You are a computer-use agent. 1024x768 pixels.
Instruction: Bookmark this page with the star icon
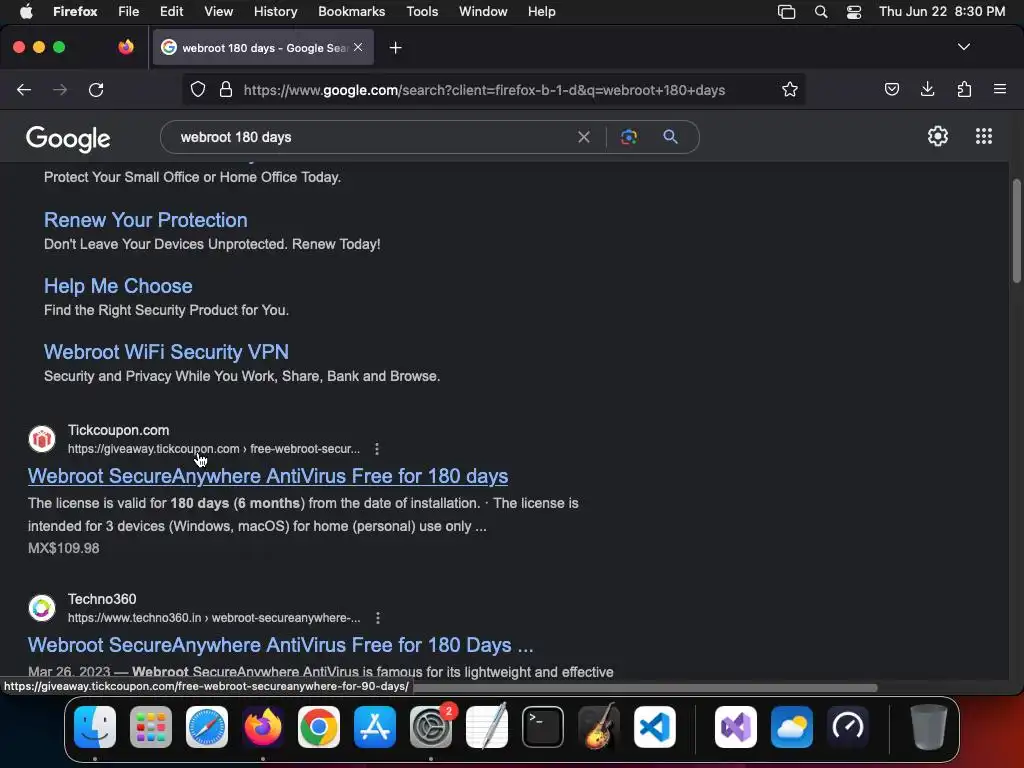tap(790, 89)
